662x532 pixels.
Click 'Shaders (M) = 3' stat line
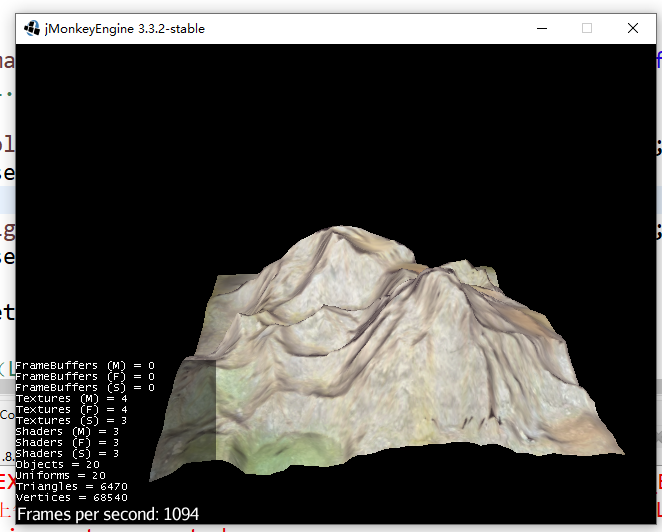click(67, 431)
